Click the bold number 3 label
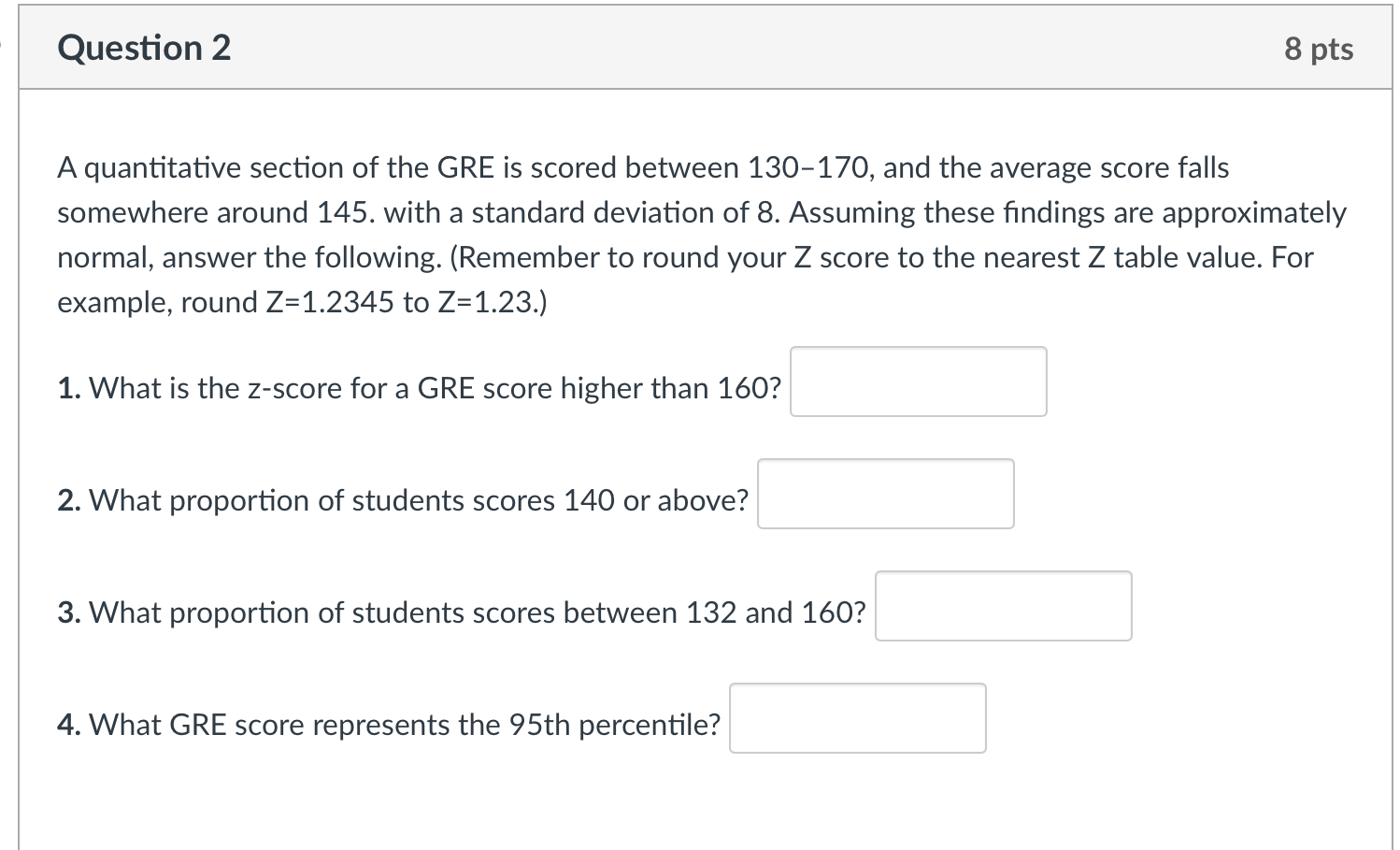This screenshot has height=850, width=1400. pyautogui.click(x=67, y=612)
